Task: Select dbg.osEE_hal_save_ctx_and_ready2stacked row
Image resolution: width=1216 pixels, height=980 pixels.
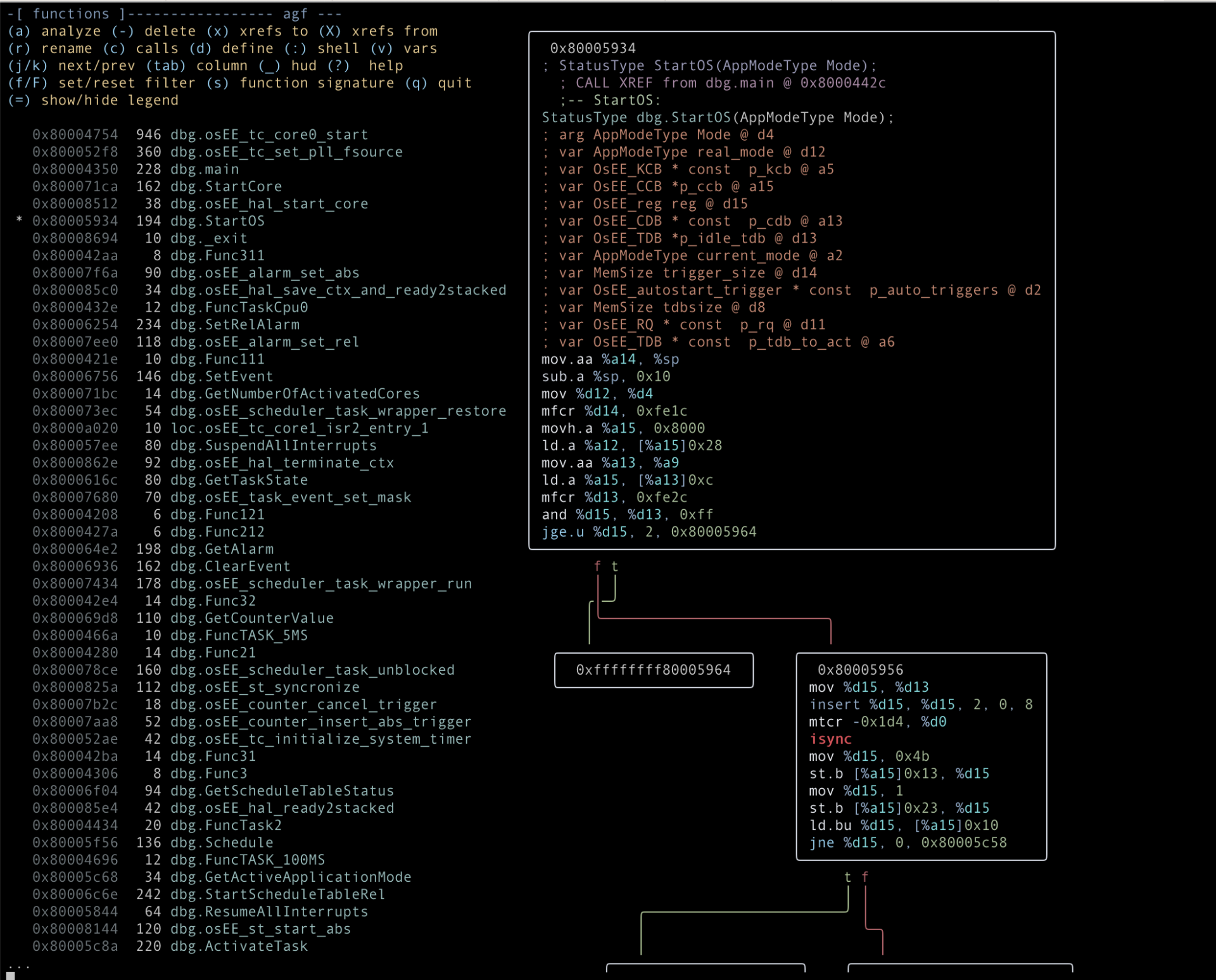Action: tap(269, 290)
